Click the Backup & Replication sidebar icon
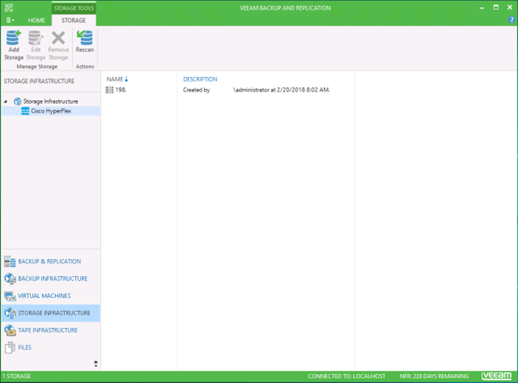The image size is (518, 383). click(x=10, y=261)
